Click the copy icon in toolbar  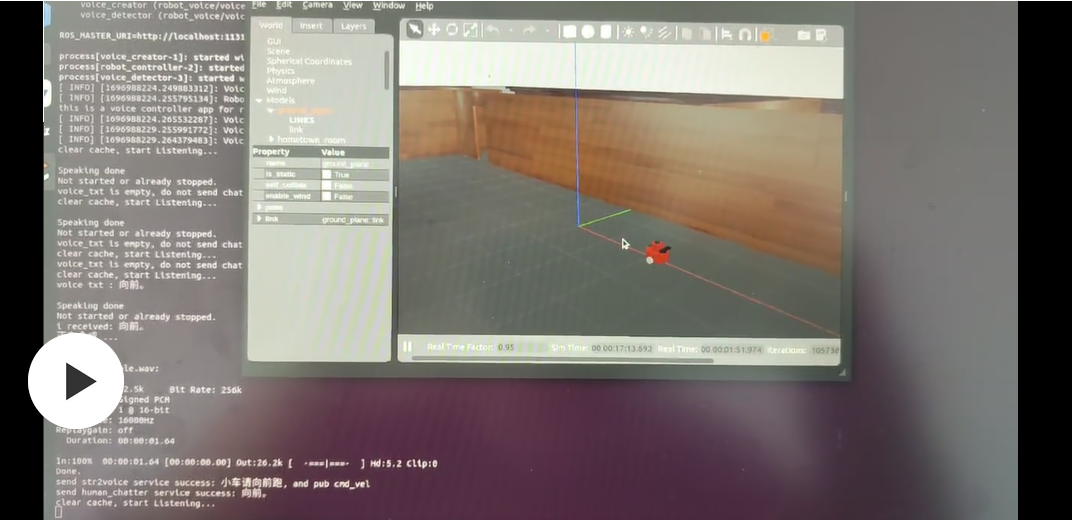686,33
